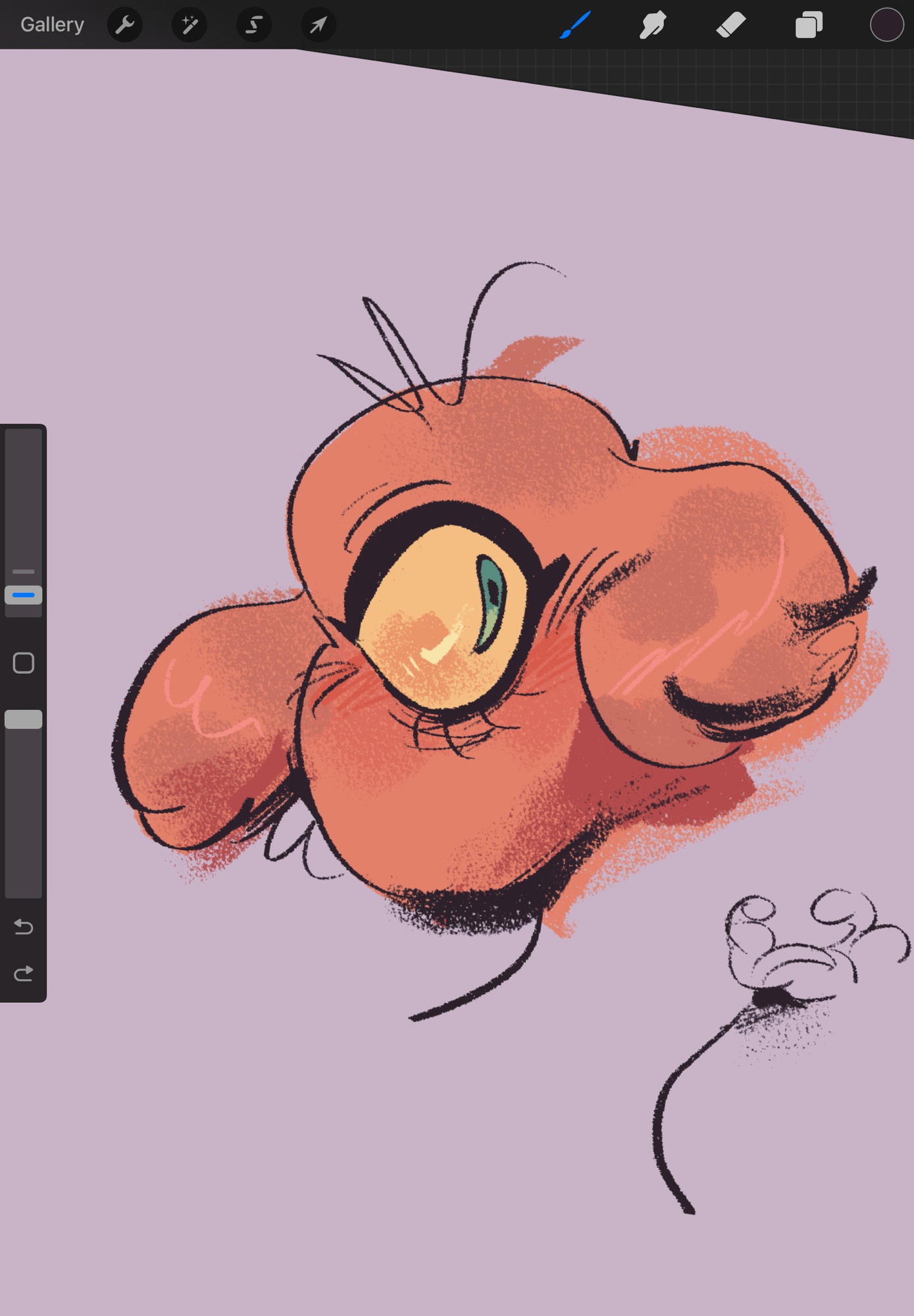Activate the Transform arrow tool
This screenshot has width=914, height=1316.
tap(318, 25)
